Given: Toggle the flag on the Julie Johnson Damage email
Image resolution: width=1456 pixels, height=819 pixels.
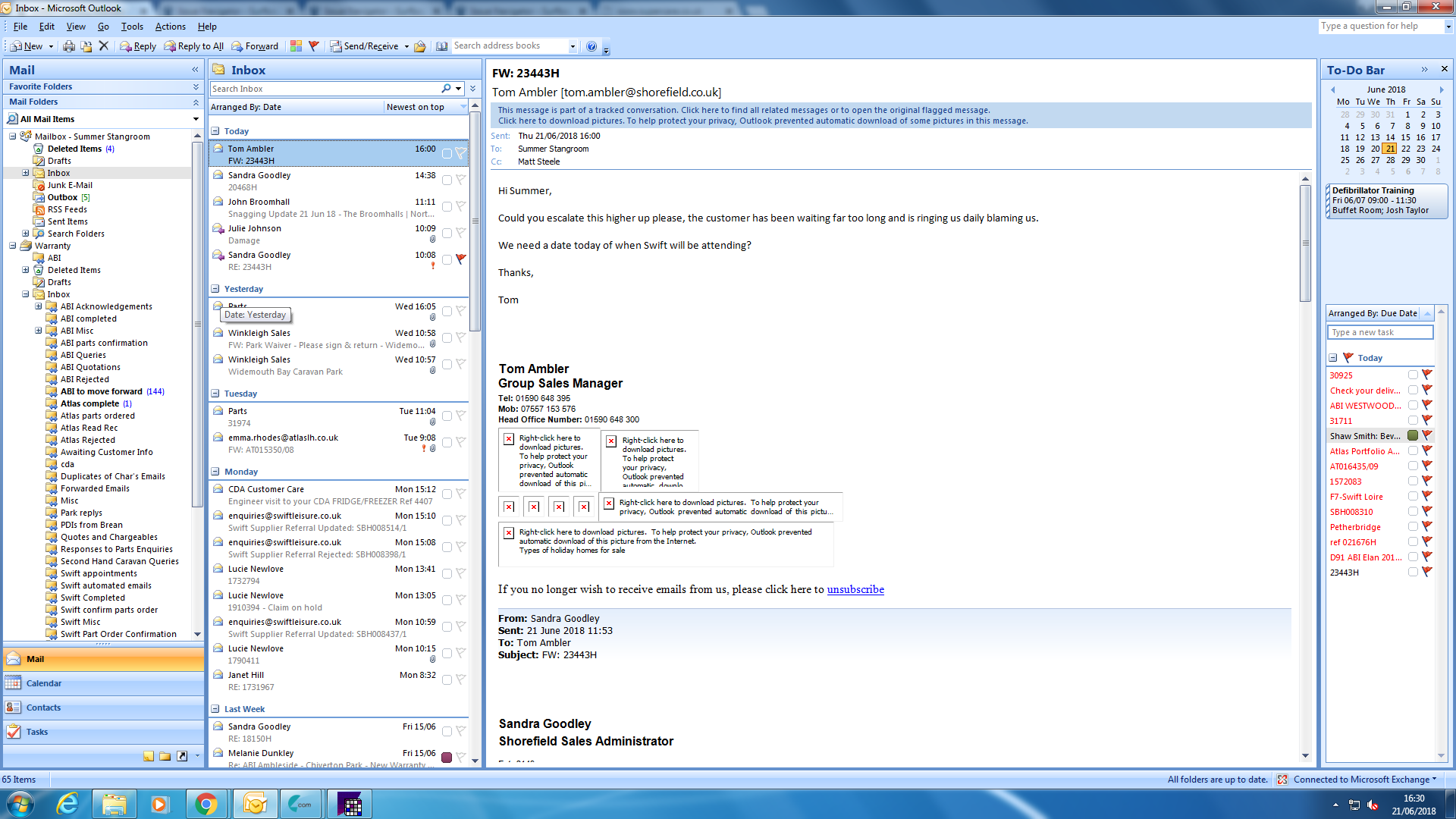Looking at the screenshot, I should (x=460, y=233).
